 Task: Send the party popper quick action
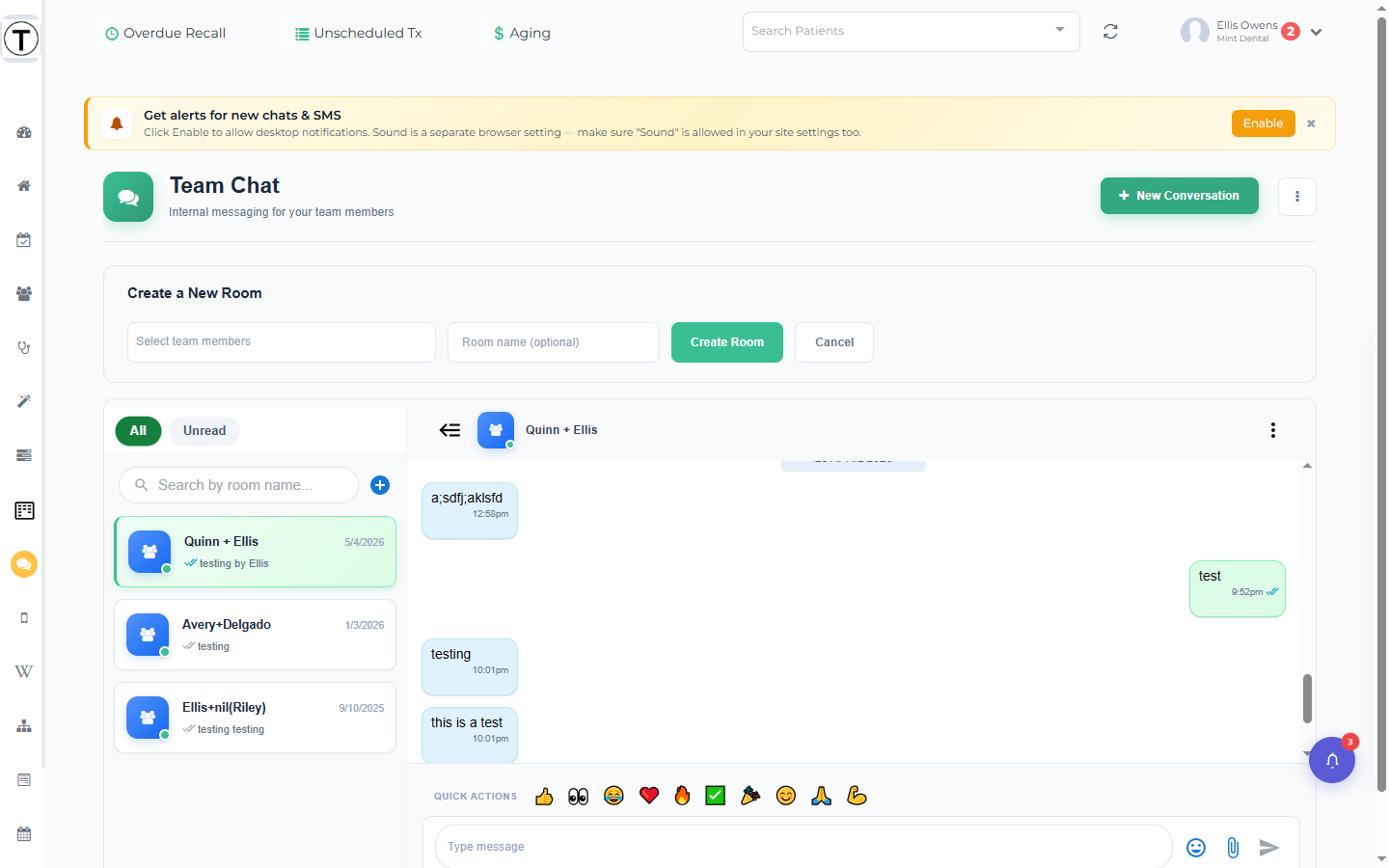(x=750, y=796)
